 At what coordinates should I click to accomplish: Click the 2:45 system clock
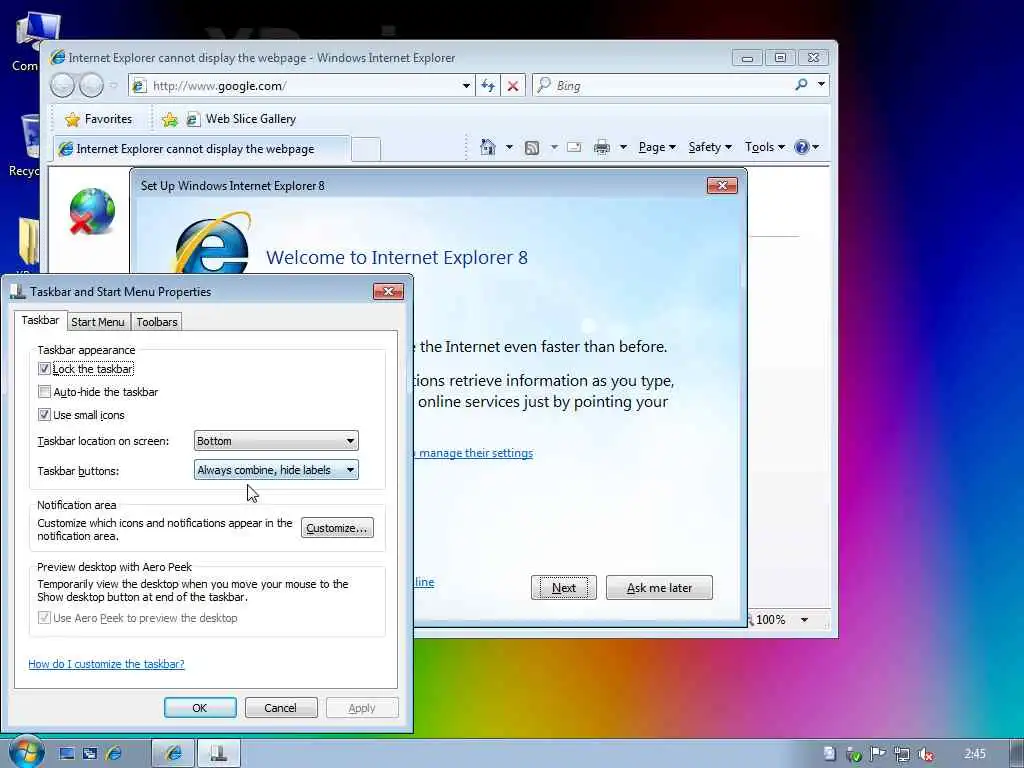point(975,754)
